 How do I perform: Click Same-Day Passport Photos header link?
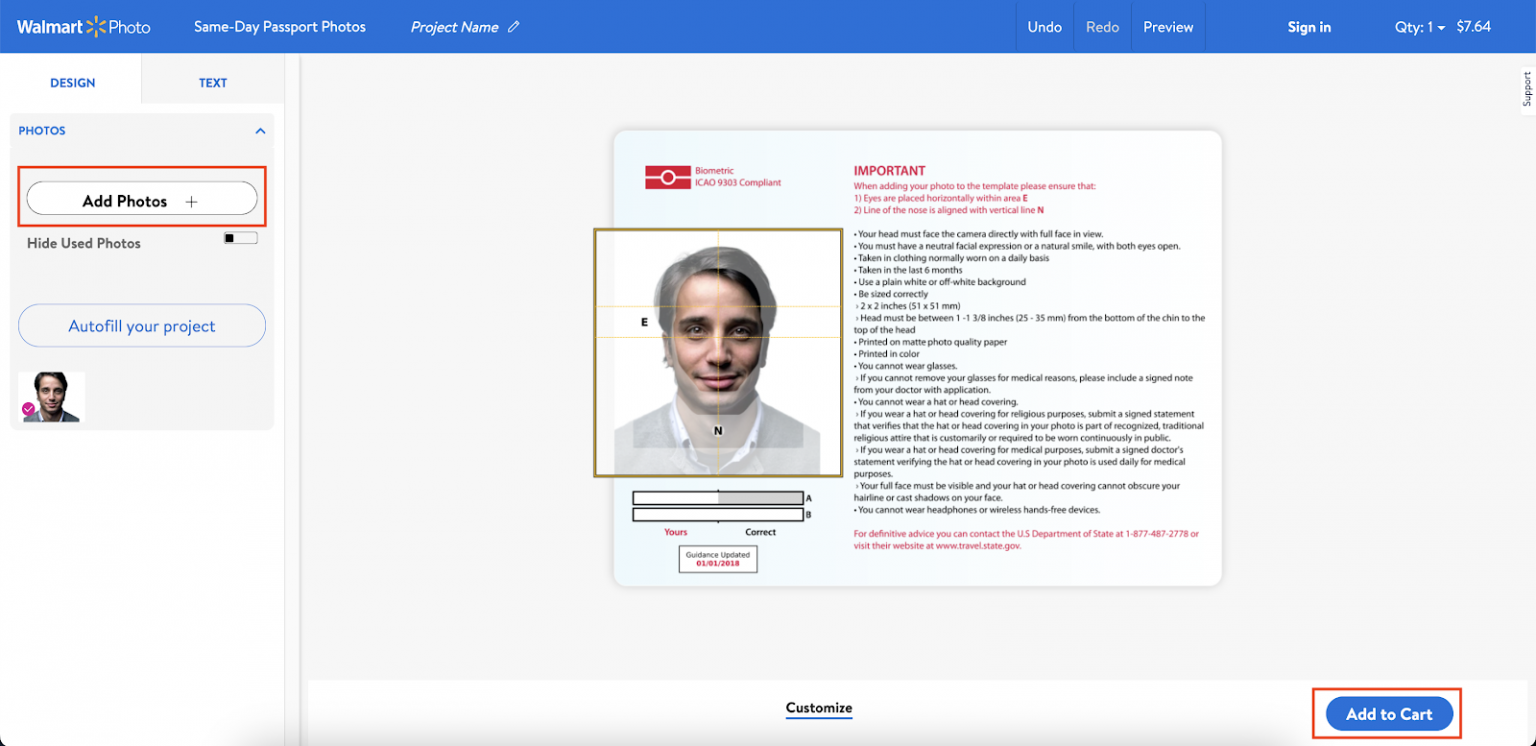pyautogui.click(x=280, y=27)
